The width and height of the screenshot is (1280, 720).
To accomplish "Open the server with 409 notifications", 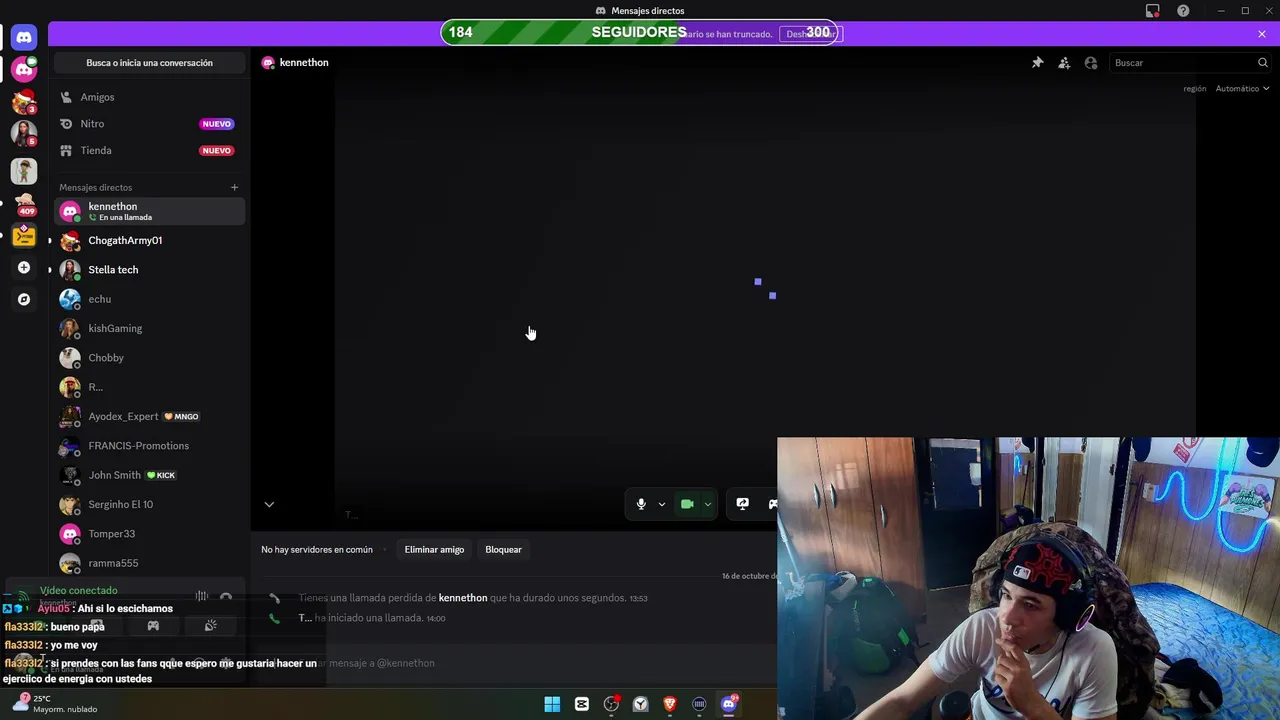I will [x=24, y=203].
